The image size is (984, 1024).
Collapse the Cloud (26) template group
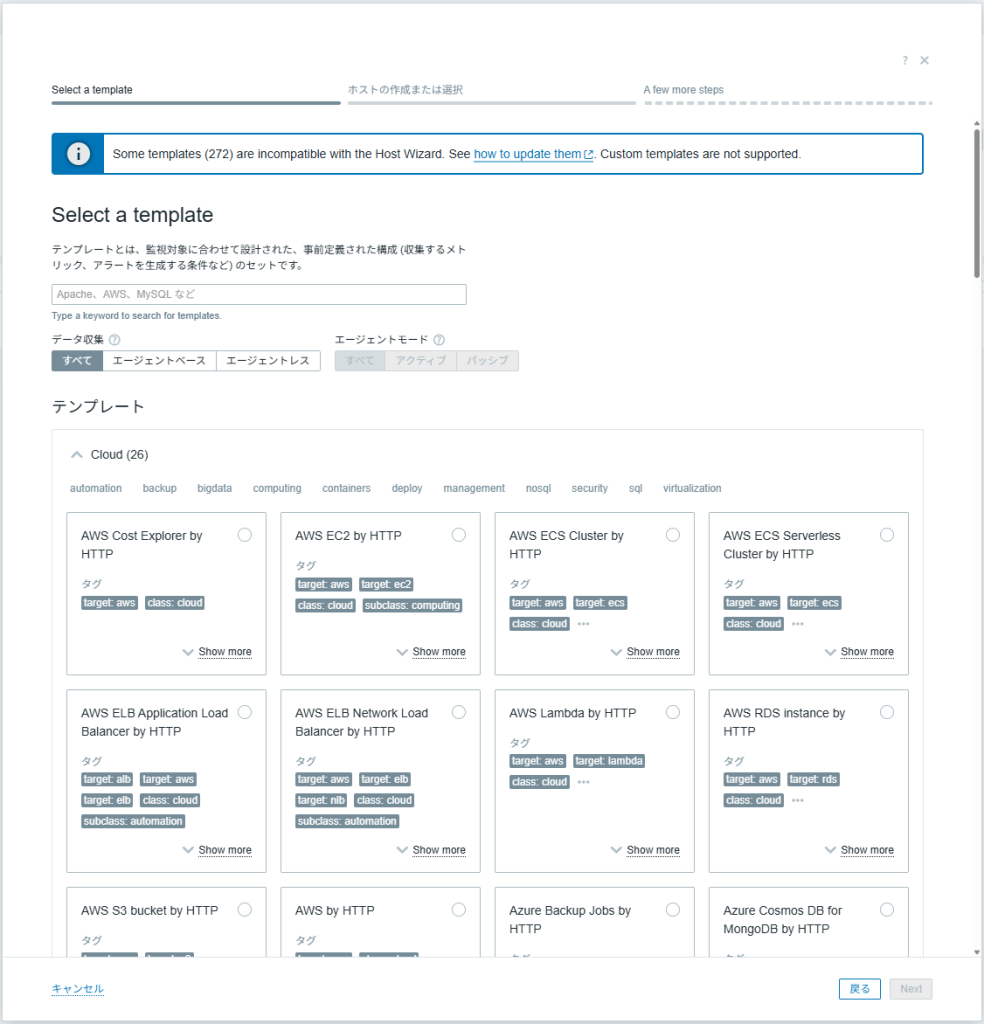click(x=76, y=455)
